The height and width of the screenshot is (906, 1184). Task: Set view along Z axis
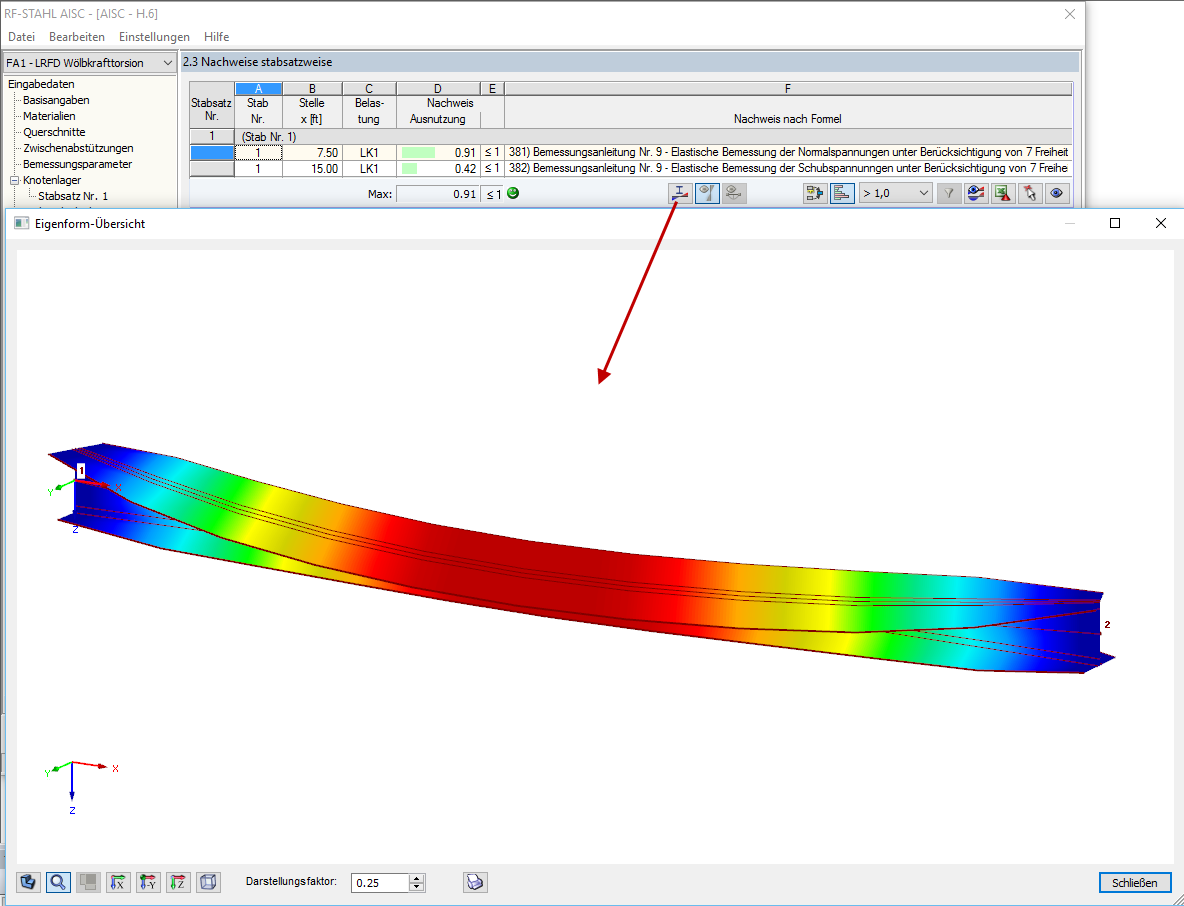tap(178, 882)
